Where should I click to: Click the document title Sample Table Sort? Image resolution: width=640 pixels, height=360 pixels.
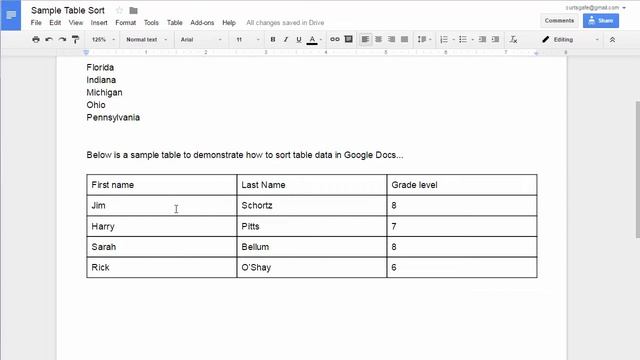68,10
